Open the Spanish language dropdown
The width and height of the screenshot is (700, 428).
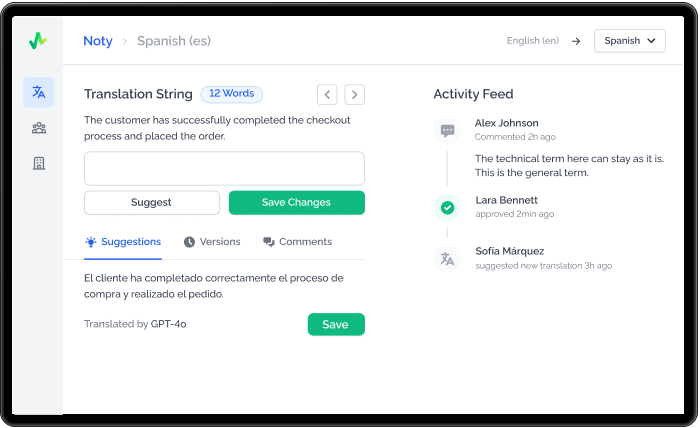point(629,41)
